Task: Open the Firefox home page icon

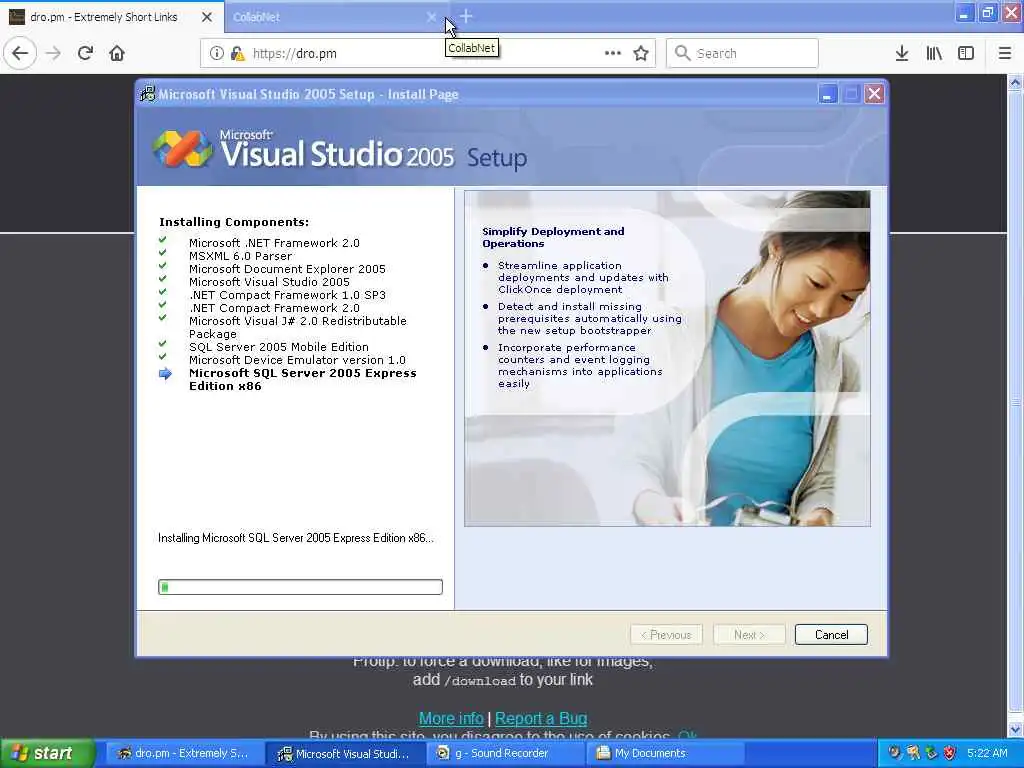Action: [117, 54]
